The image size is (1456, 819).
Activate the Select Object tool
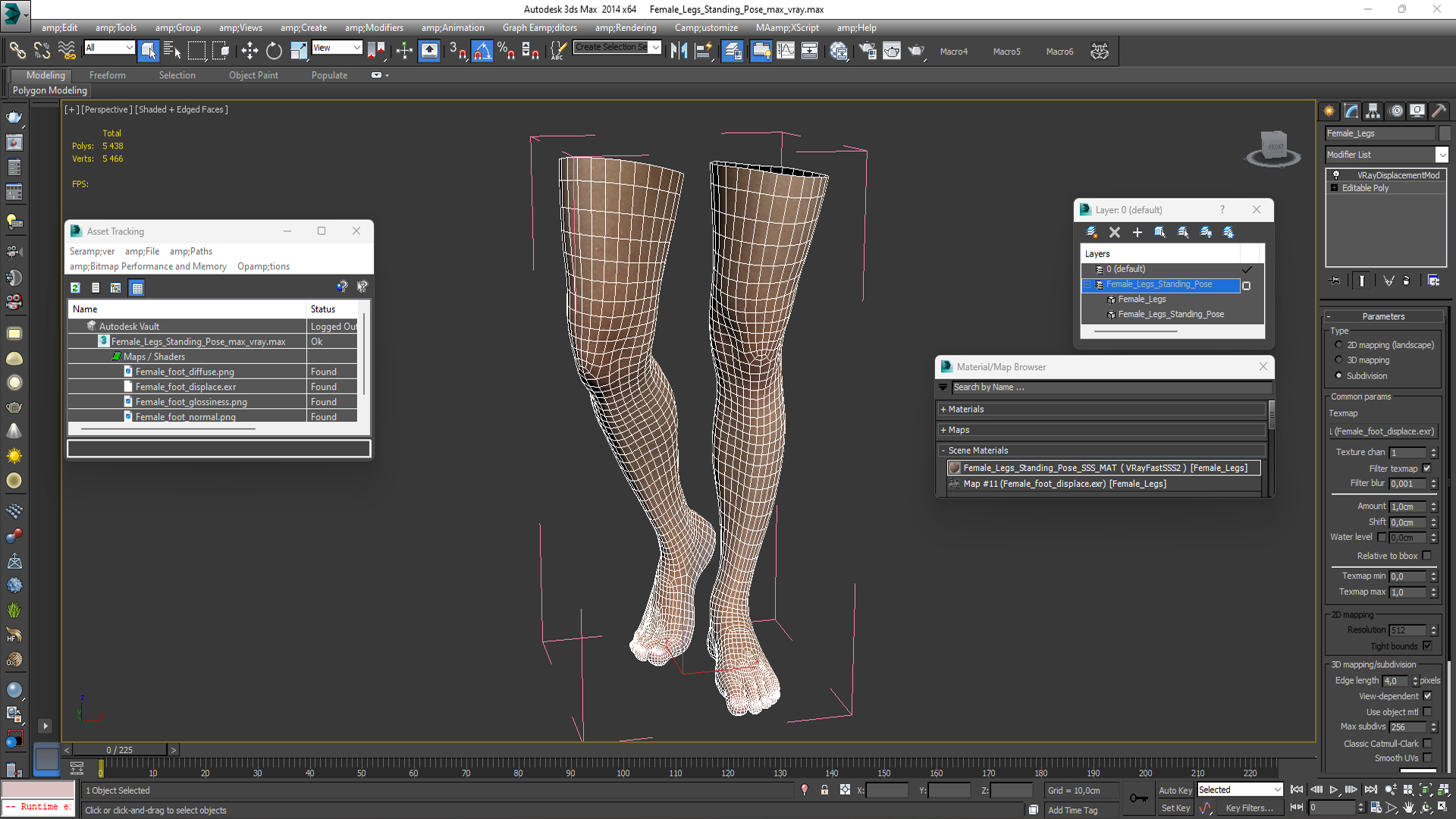[149, 51]
